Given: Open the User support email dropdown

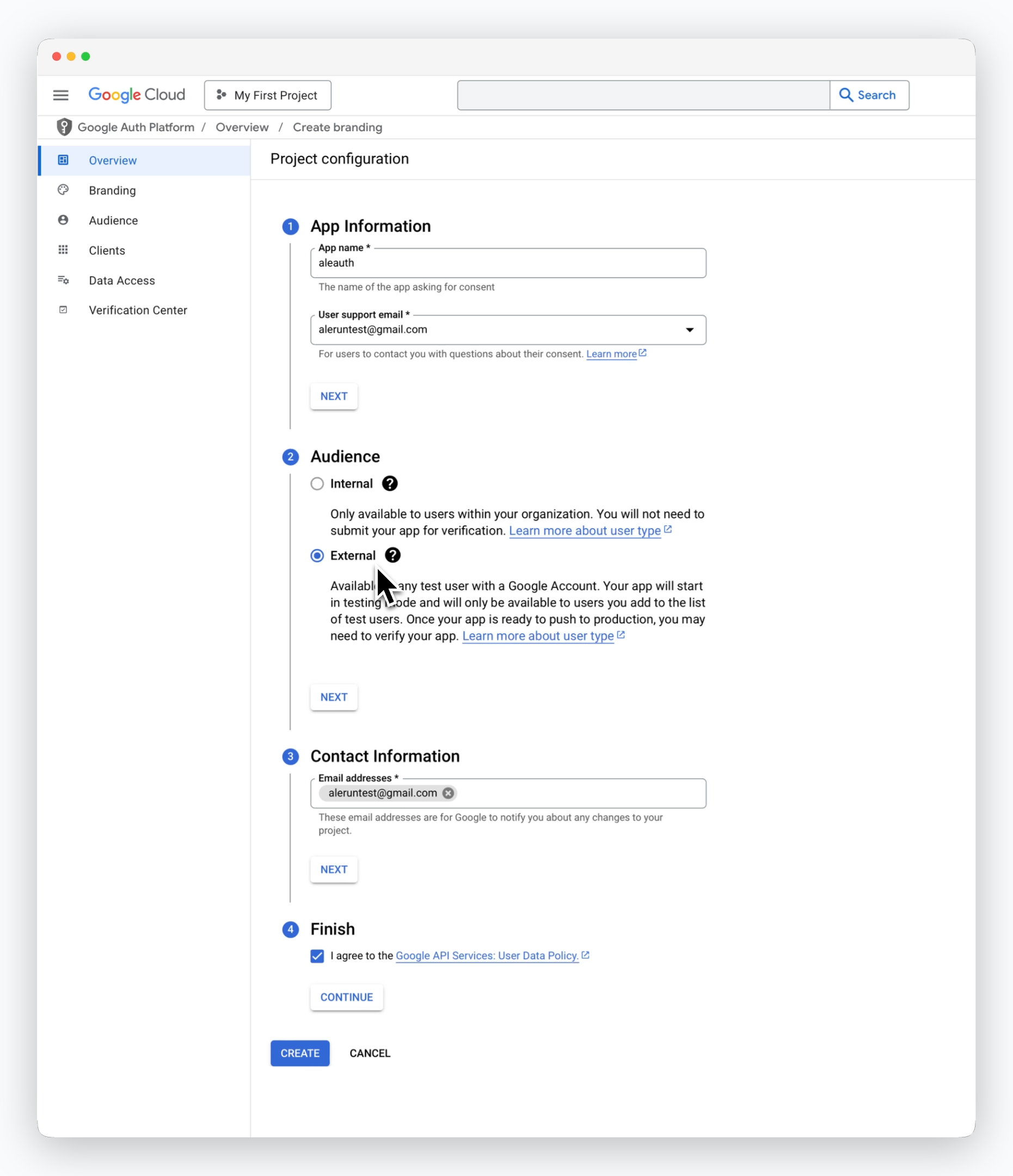Looking at the screenshot, I should click(508, 330).
